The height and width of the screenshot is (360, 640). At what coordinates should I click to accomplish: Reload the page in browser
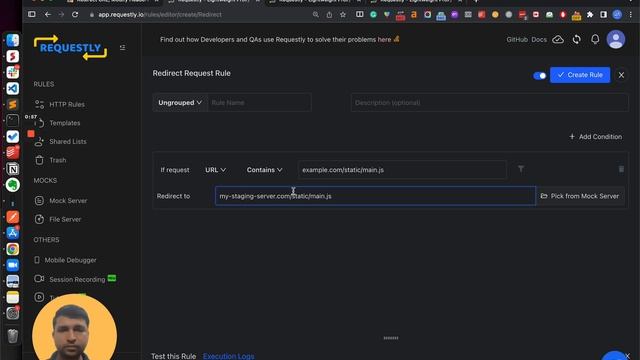tap(75, 14)
